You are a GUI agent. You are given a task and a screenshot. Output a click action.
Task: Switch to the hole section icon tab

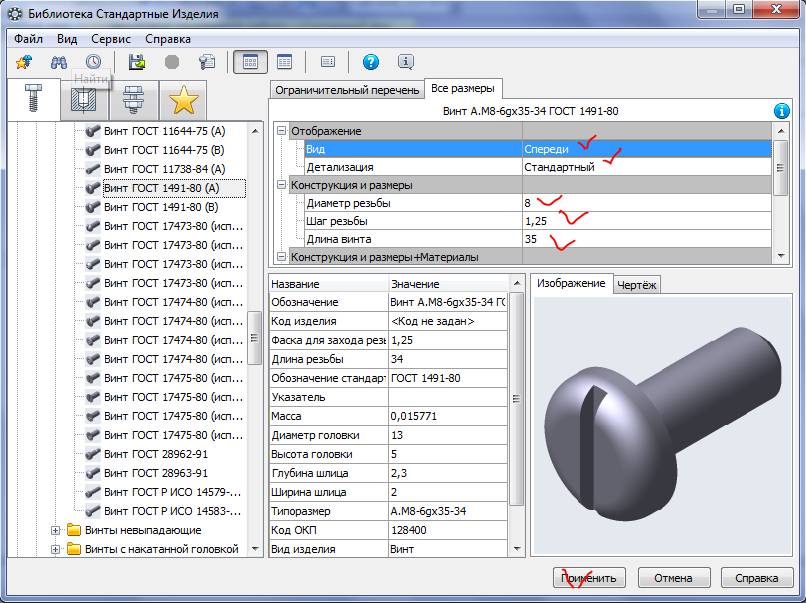[84, 100]
